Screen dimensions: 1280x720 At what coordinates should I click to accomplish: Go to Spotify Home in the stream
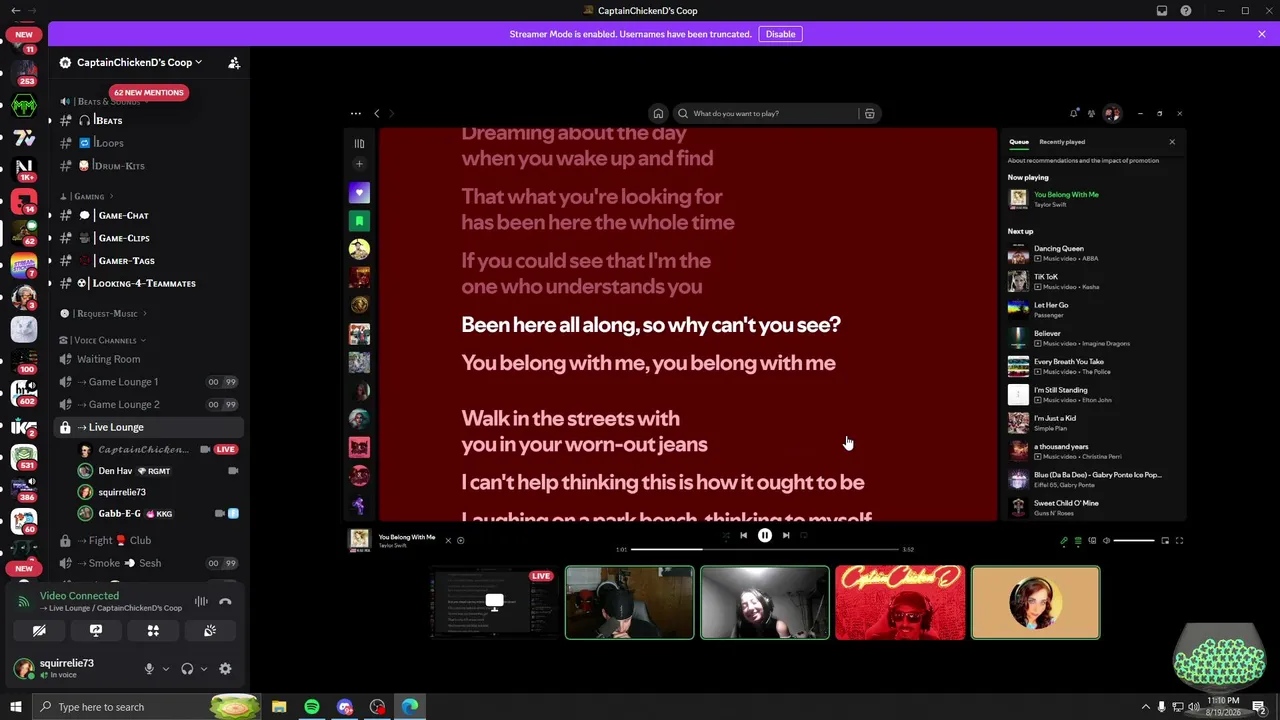658,113
